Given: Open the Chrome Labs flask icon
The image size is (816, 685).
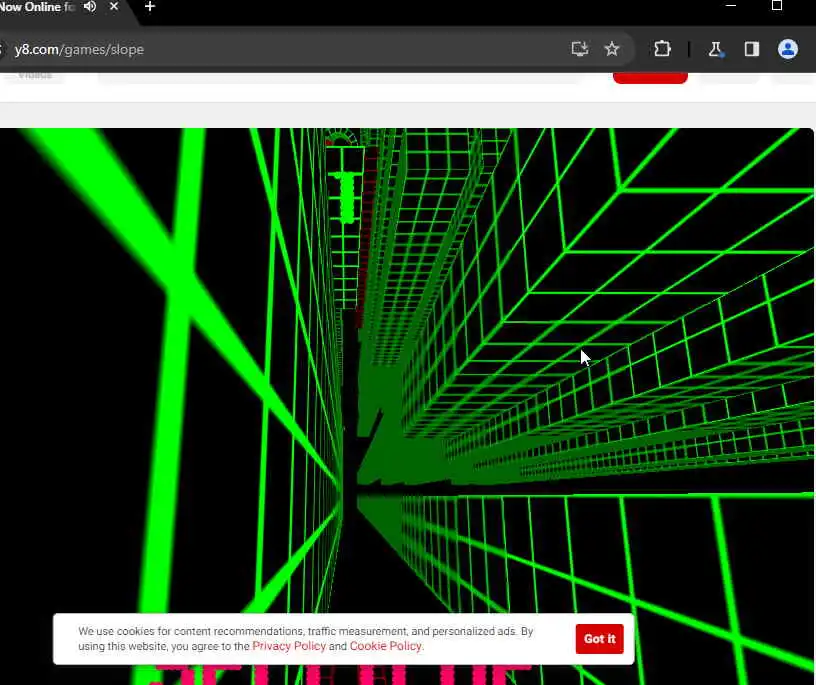Looking at the screenshot, I should (x=716, y=49).
